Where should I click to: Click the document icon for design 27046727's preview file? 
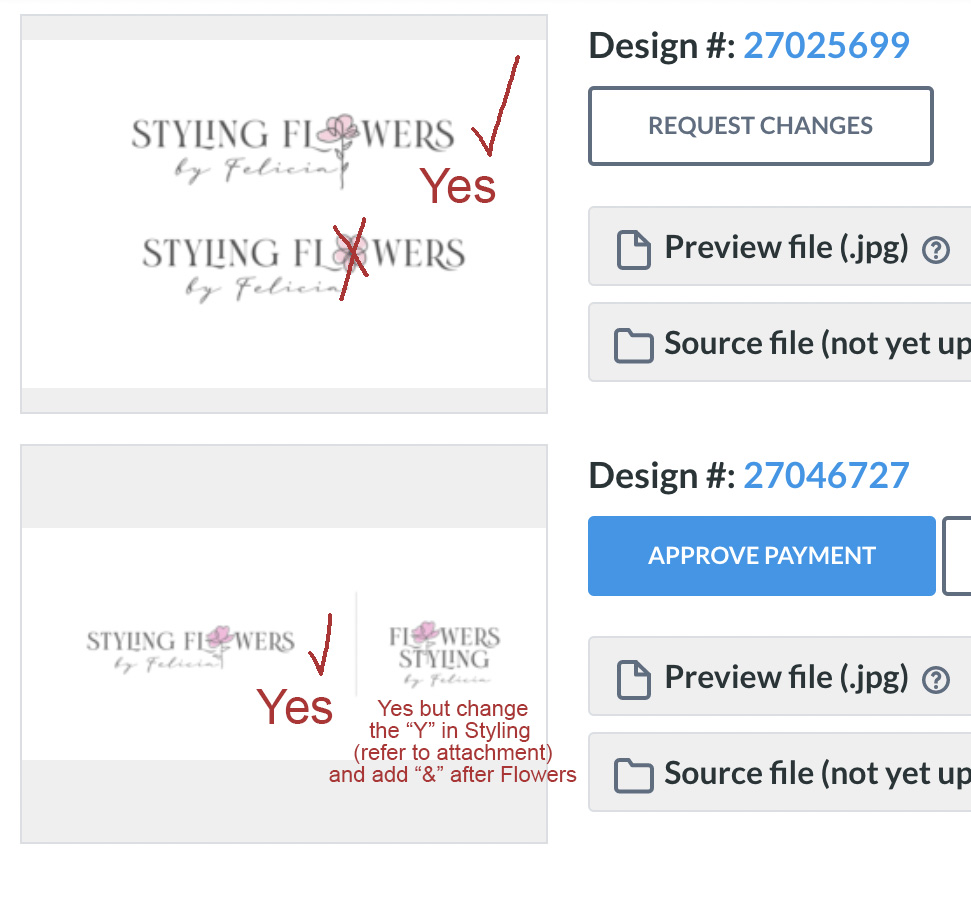(634, 679)
